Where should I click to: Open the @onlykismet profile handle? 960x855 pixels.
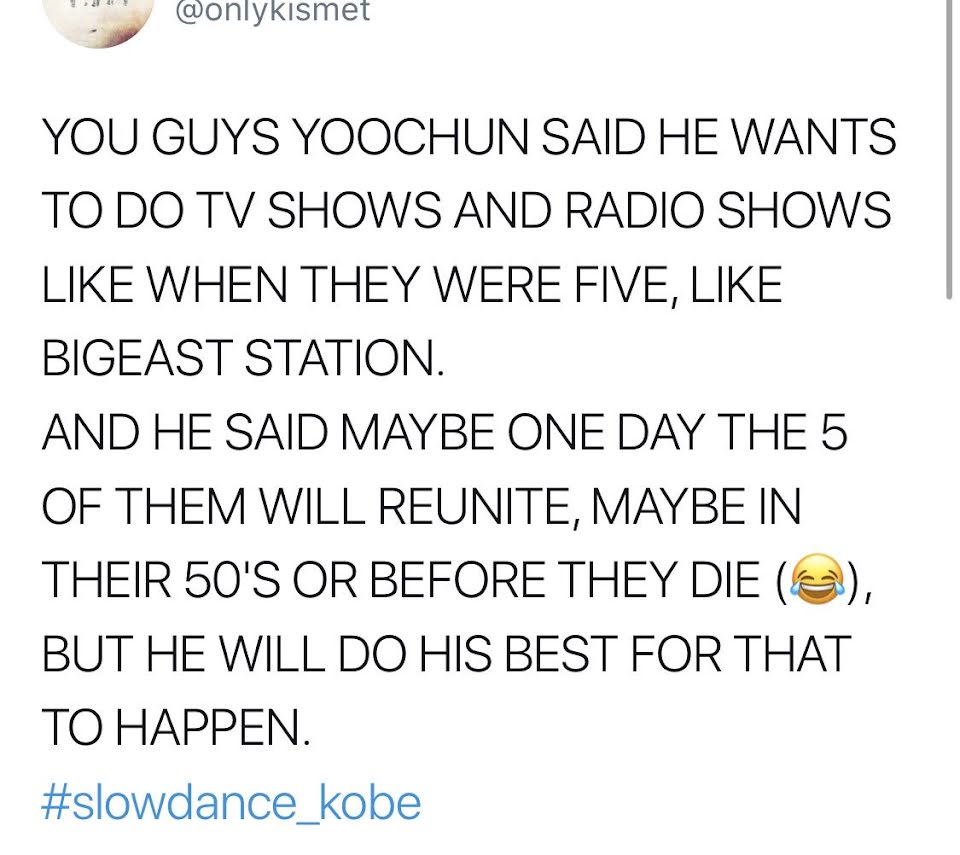coord(272,10)
